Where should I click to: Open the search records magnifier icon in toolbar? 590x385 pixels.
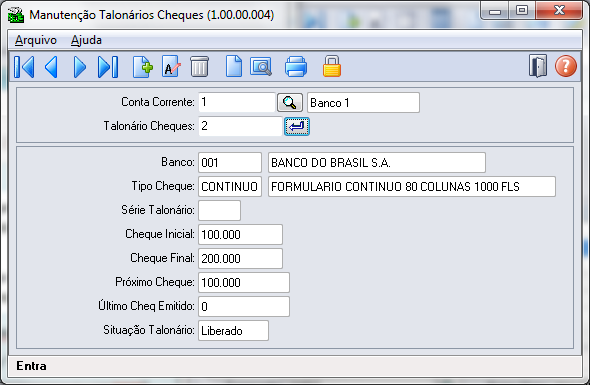point(261,67)
